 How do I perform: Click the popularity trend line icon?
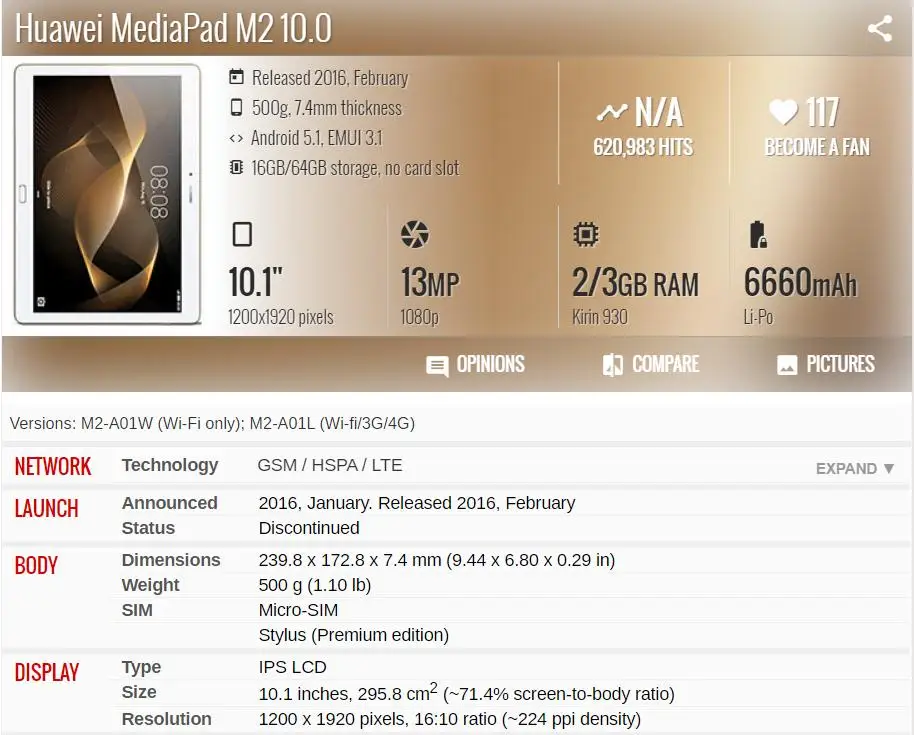pos(612,112)
